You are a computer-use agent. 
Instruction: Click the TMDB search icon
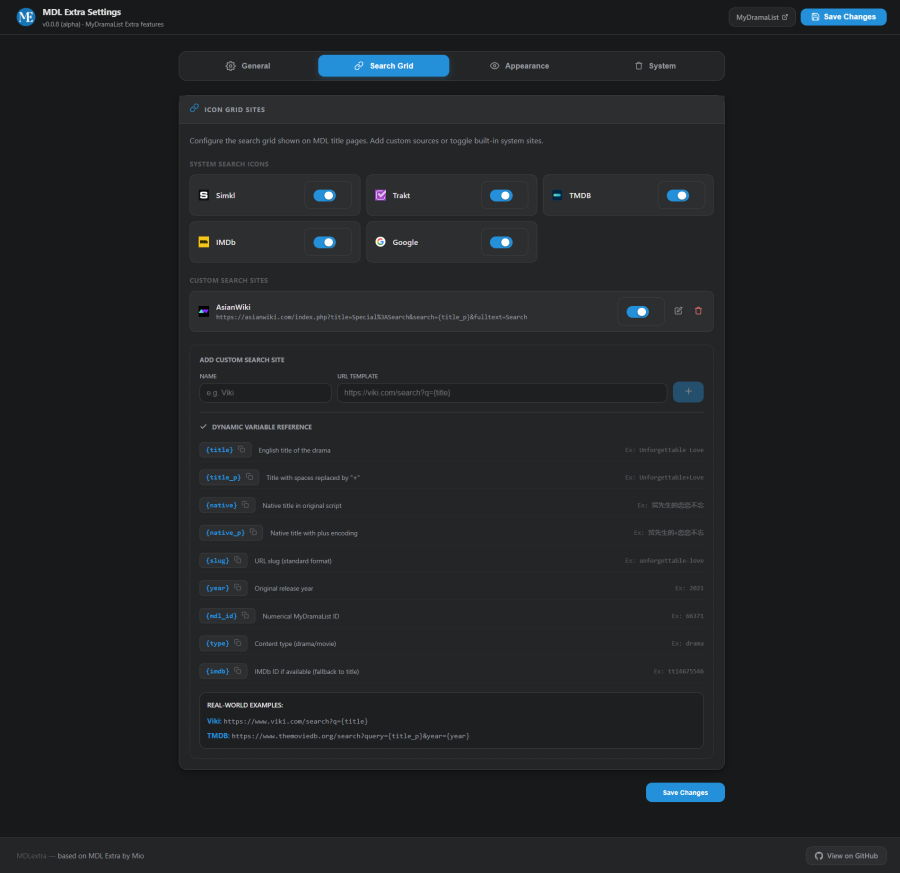557,195
